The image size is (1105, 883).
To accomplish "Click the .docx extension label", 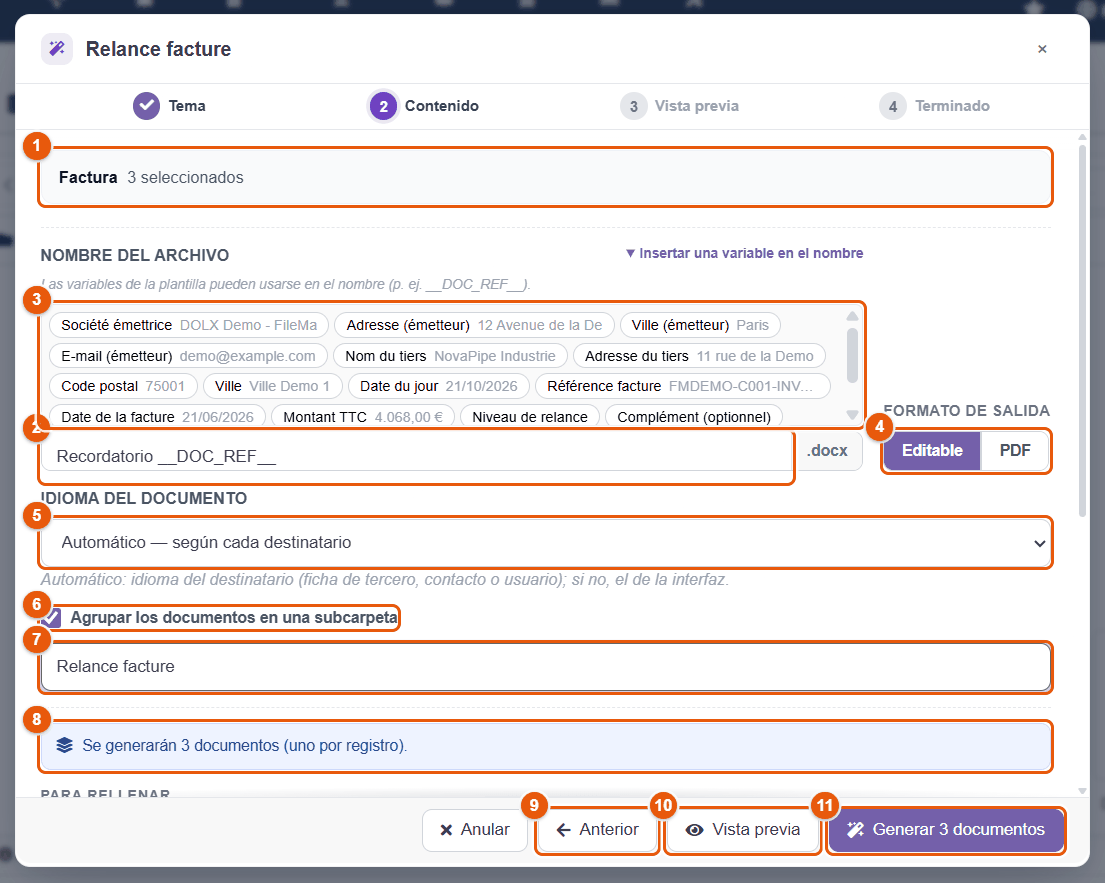I will (x=827, y=451).
